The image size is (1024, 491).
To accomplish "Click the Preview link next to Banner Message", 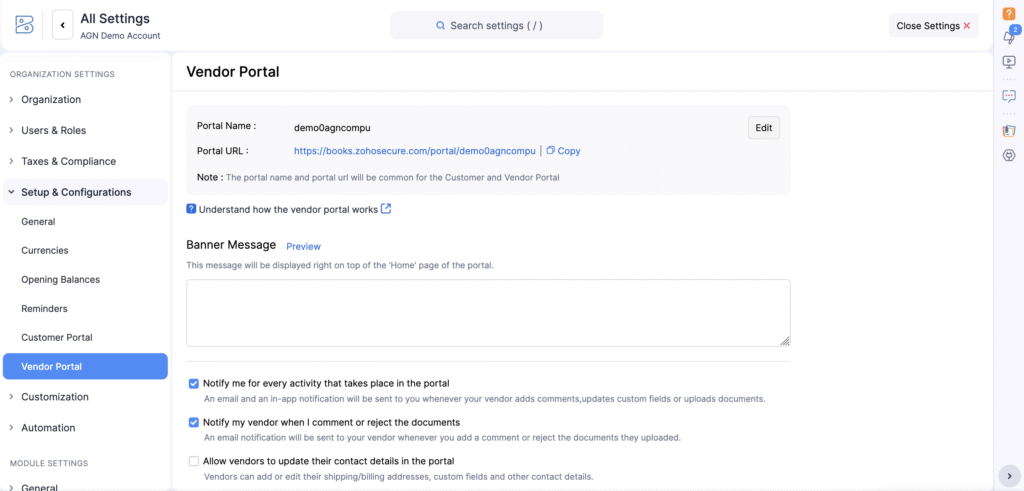I will pyautogui.click(x=304, y=246).
